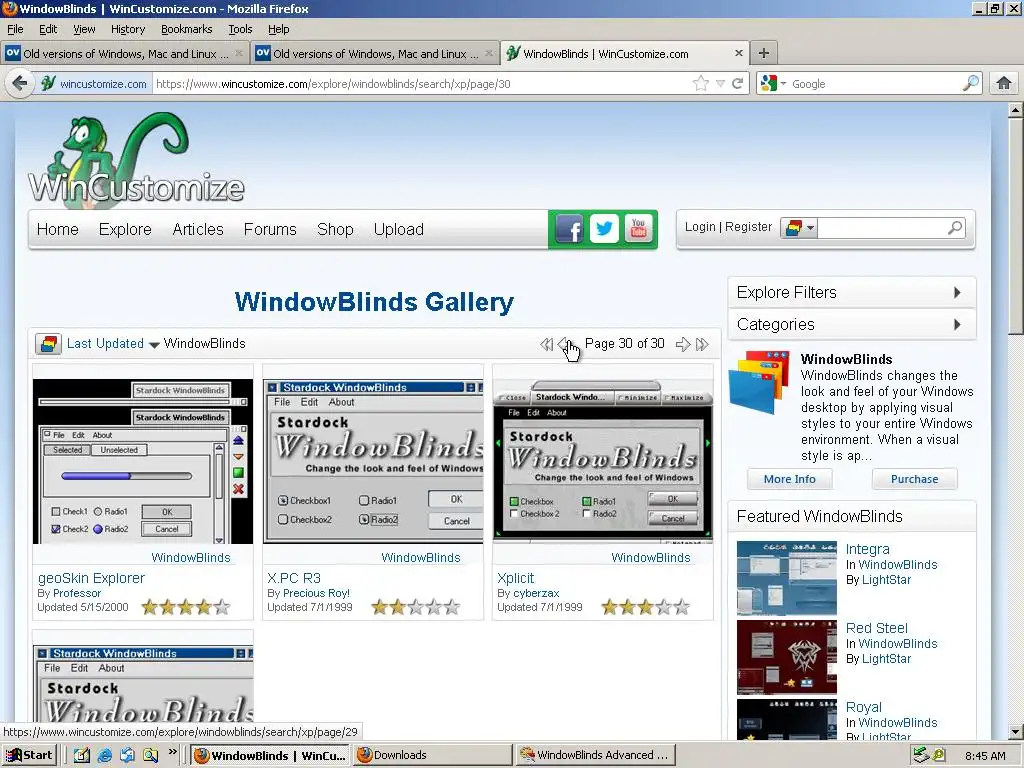Viewport: 1024px width, 768px height.
Task: Click the site search magnifier icon
Action: tap(955, 227)
